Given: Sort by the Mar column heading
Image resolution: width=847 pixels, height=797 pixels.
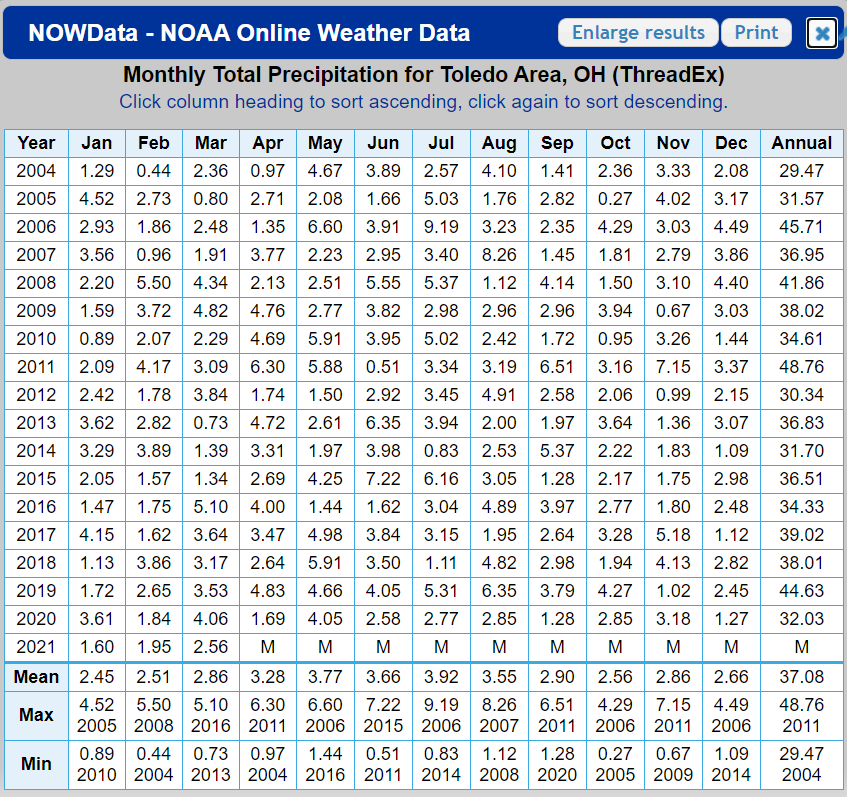Looking at the screenshot, I should (211, 143).
